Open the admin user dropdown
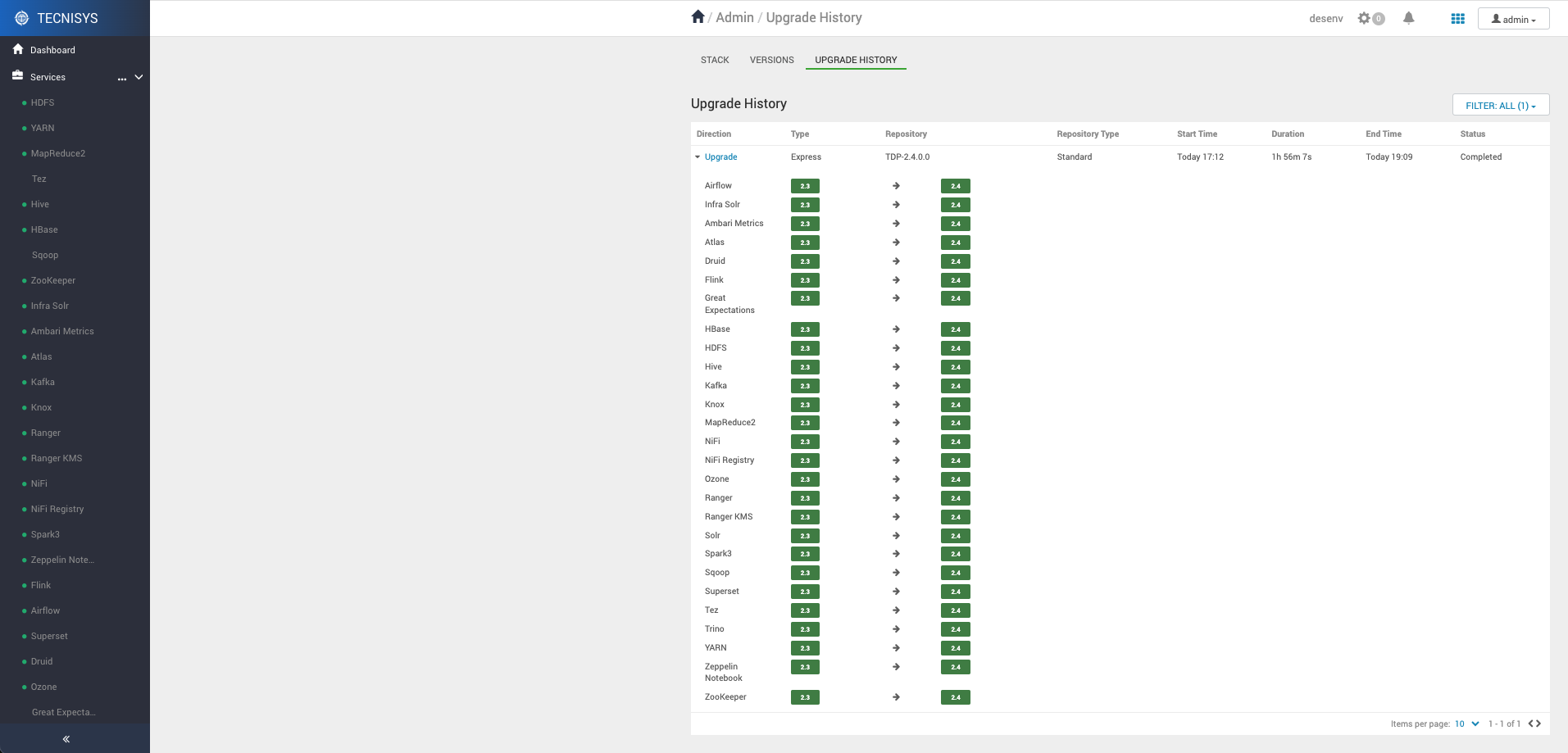This screenshot has height=753, width=1568. pos(1513,19)
